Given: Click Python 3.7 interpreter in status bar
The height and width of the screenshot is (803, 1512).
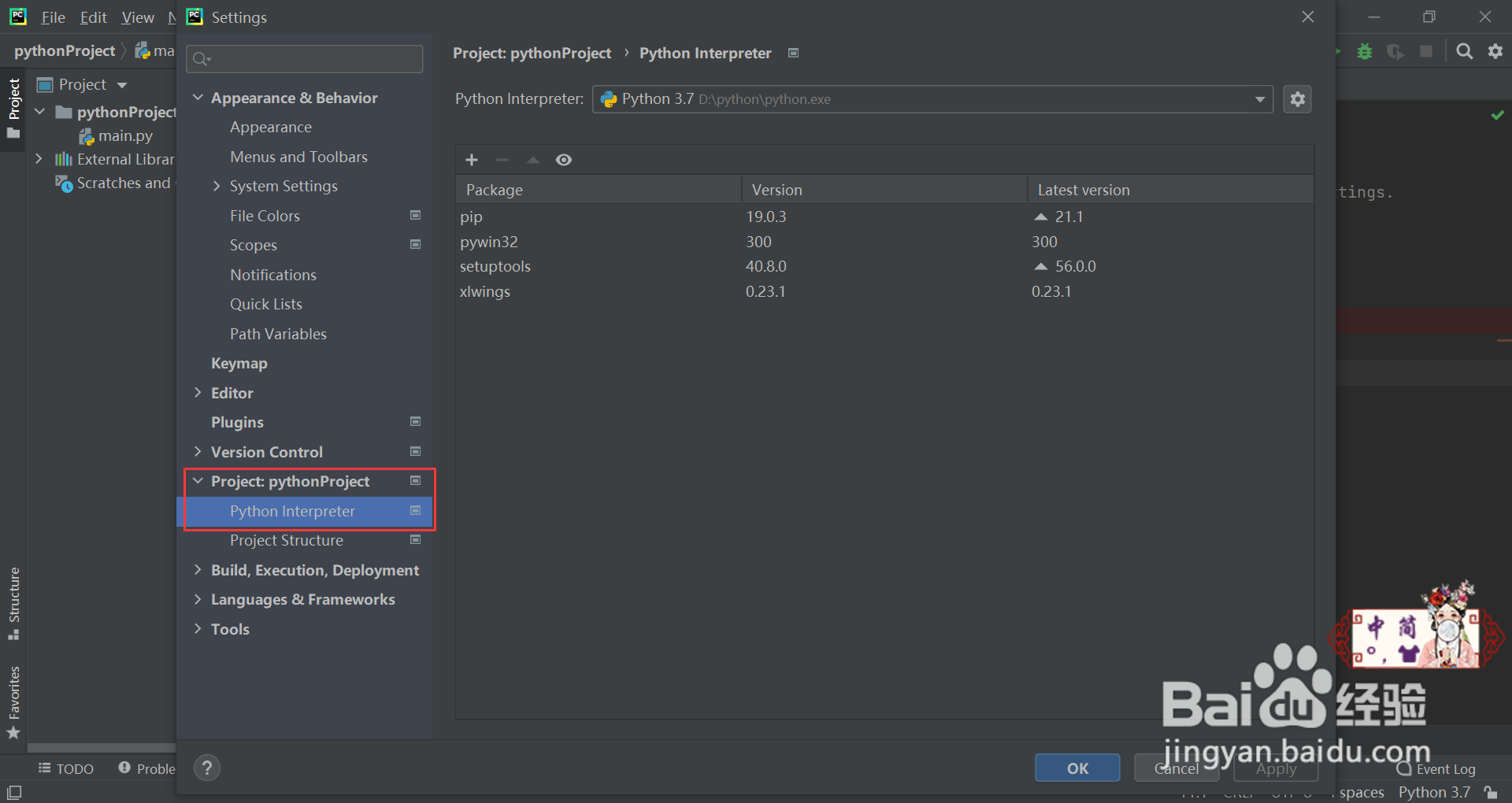Looking at the screenshot, I should pyautogui.click(x=1434, y=792).
